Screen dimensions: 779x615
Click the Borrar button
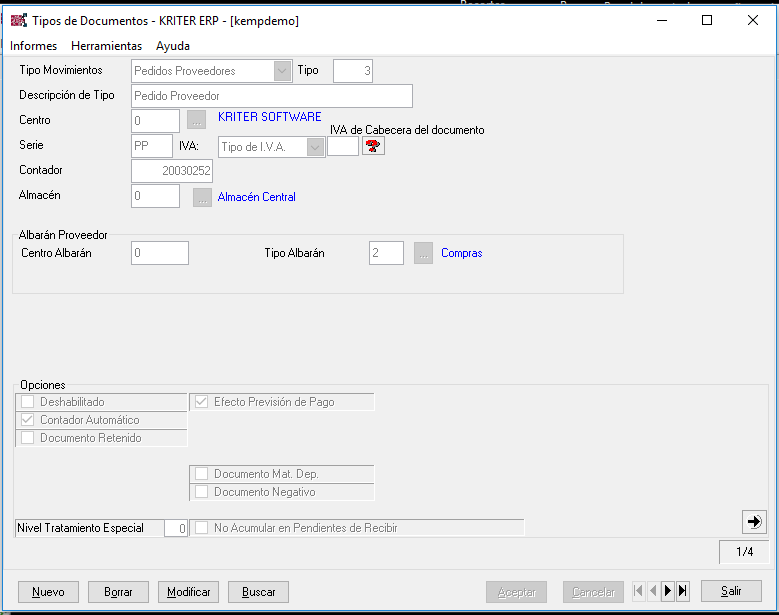pyautogui.click(x=118, y=592)
